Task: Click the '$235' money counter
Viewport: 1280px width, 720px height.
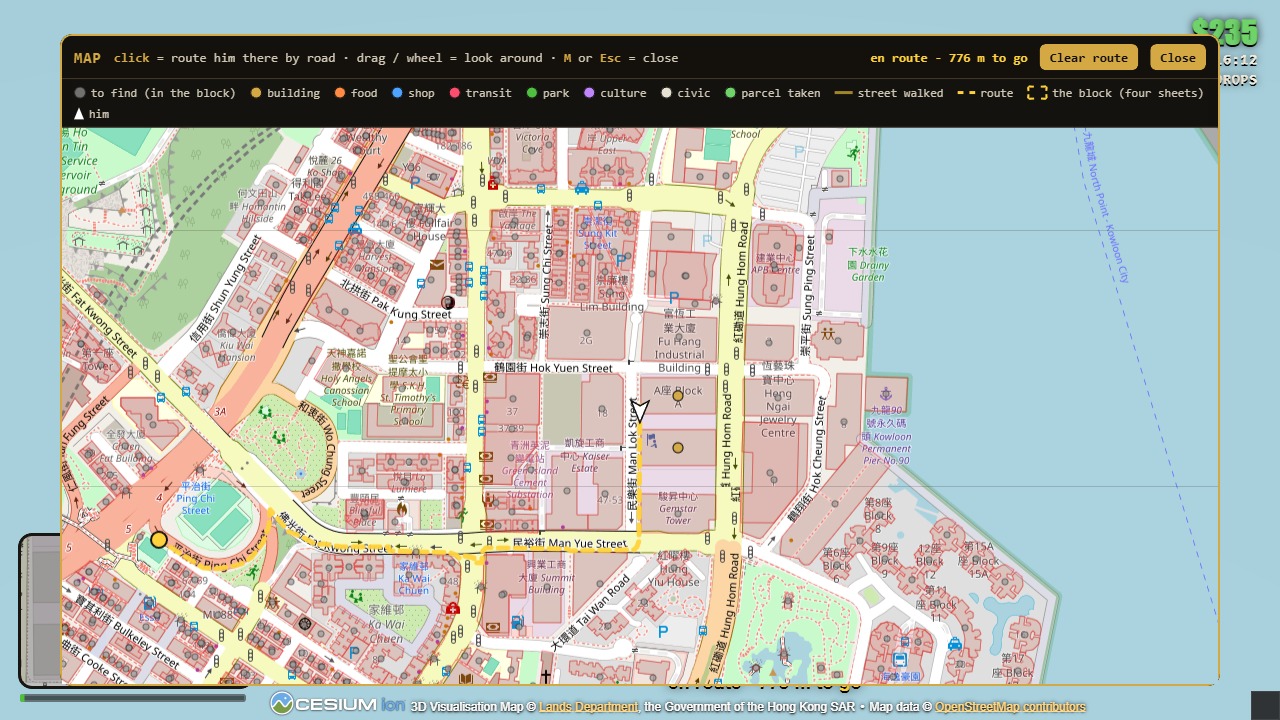Action: (x=1224, y=32)
